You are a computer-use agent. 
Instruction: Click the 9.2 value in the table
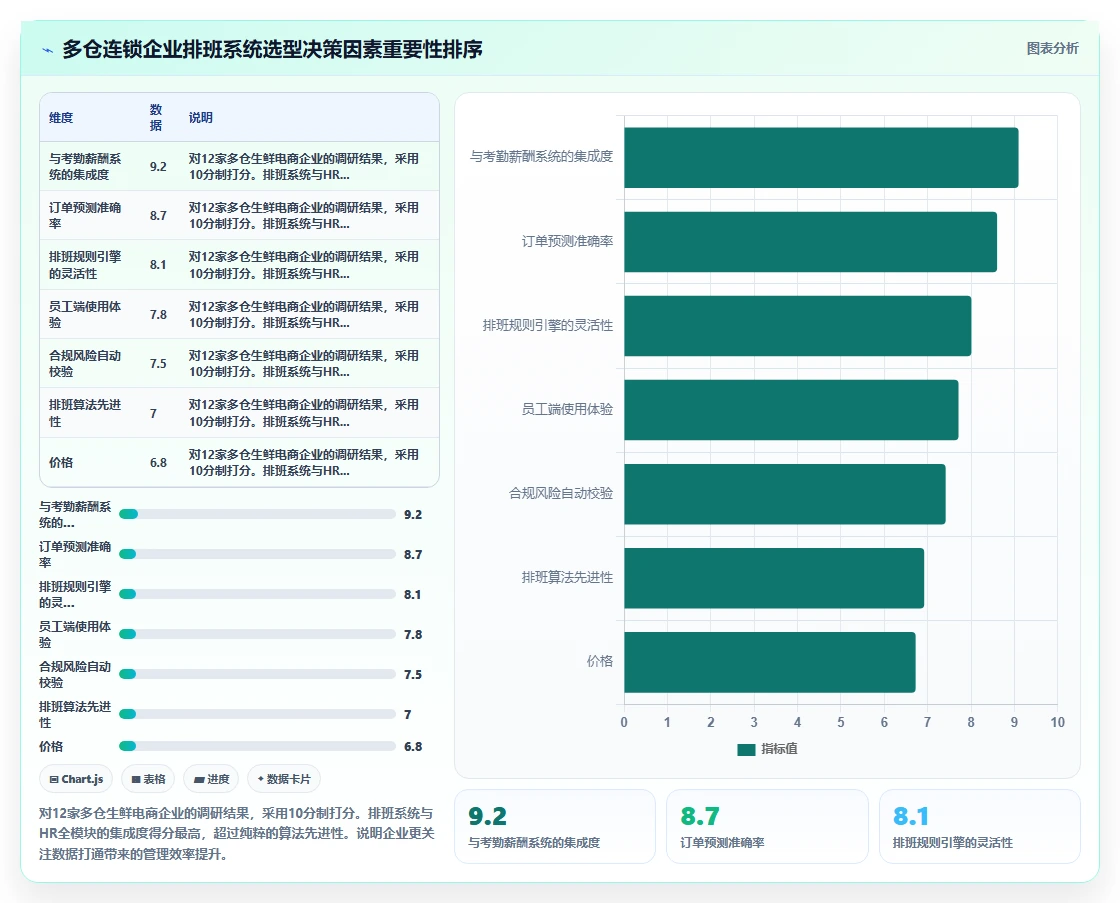158,167
